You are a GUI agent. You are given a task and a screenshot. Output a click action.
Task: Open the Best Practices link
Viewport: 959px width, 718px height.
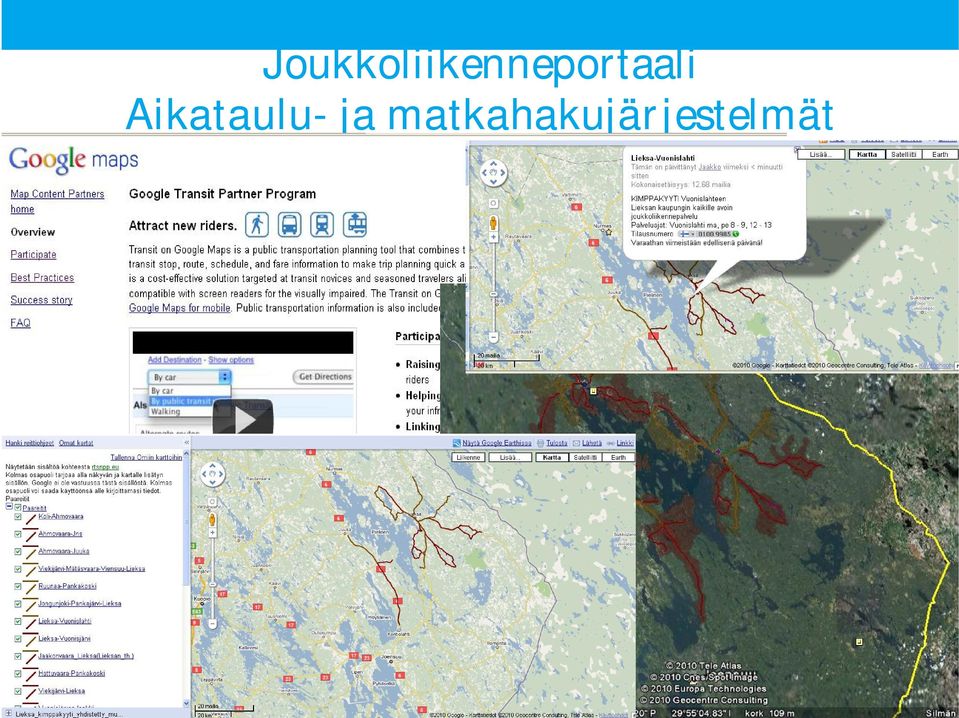tap(42, 278)
